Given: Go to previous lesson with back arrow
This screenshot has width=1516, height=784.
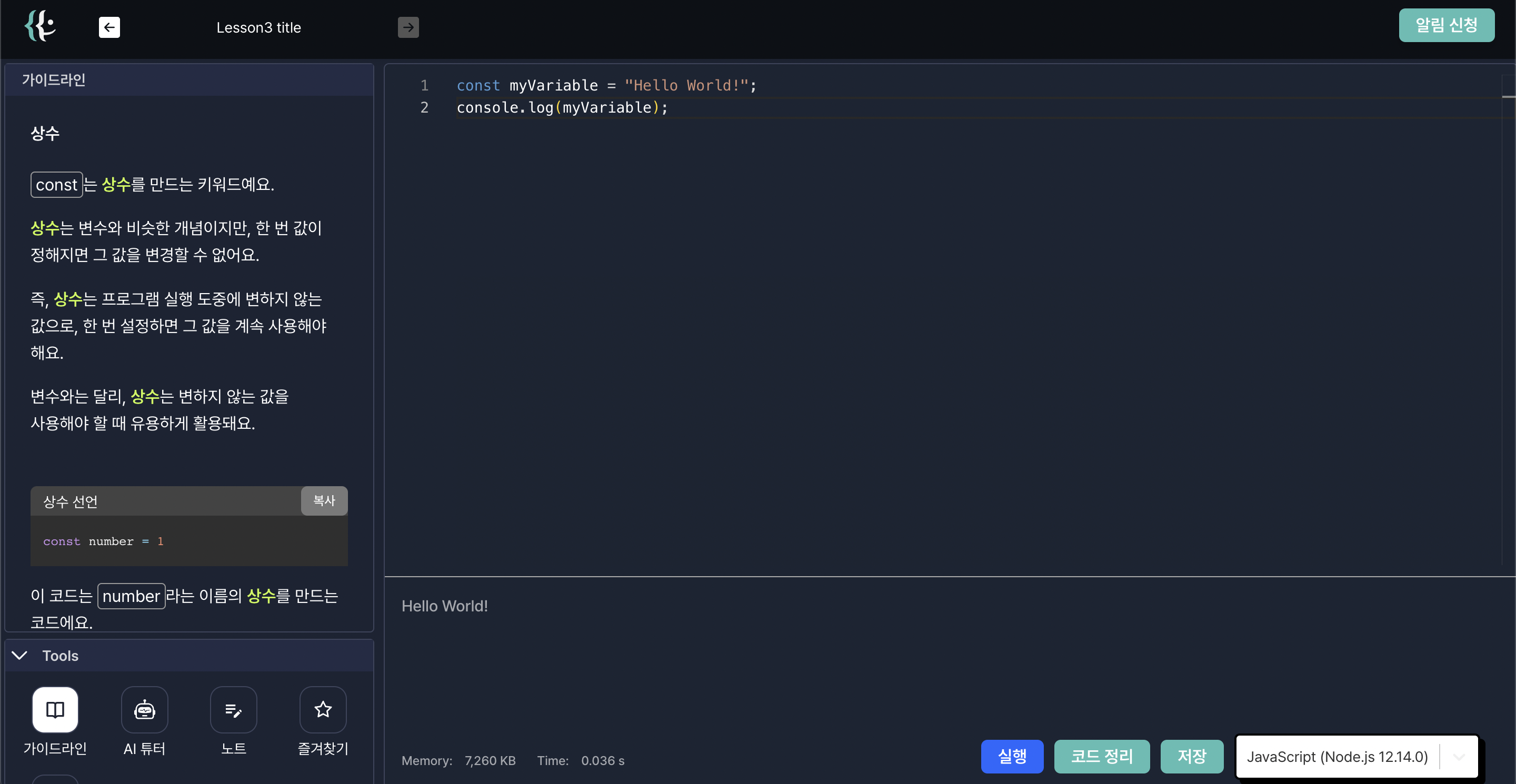Looking at the screenshot, I should click(109, 27).
